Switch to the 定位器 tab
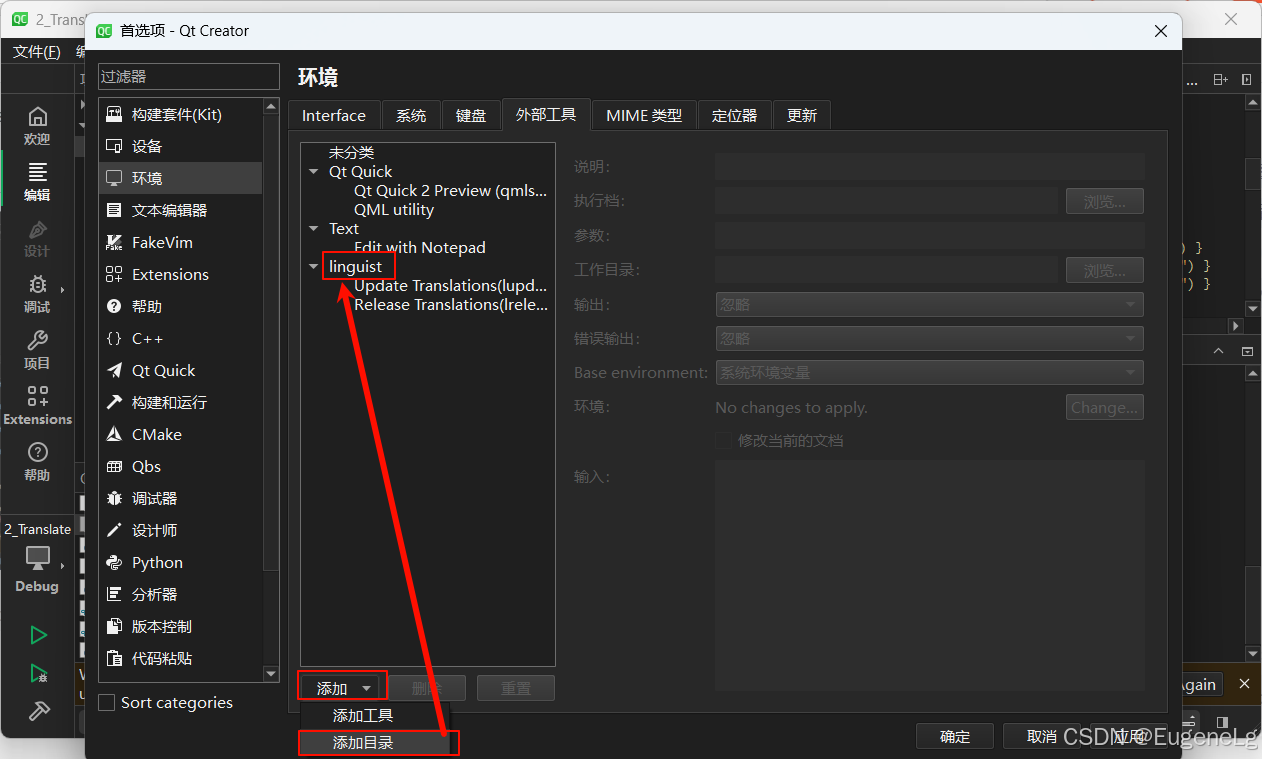The width and height of the screenshot is (1262, 759). (734, 115)
